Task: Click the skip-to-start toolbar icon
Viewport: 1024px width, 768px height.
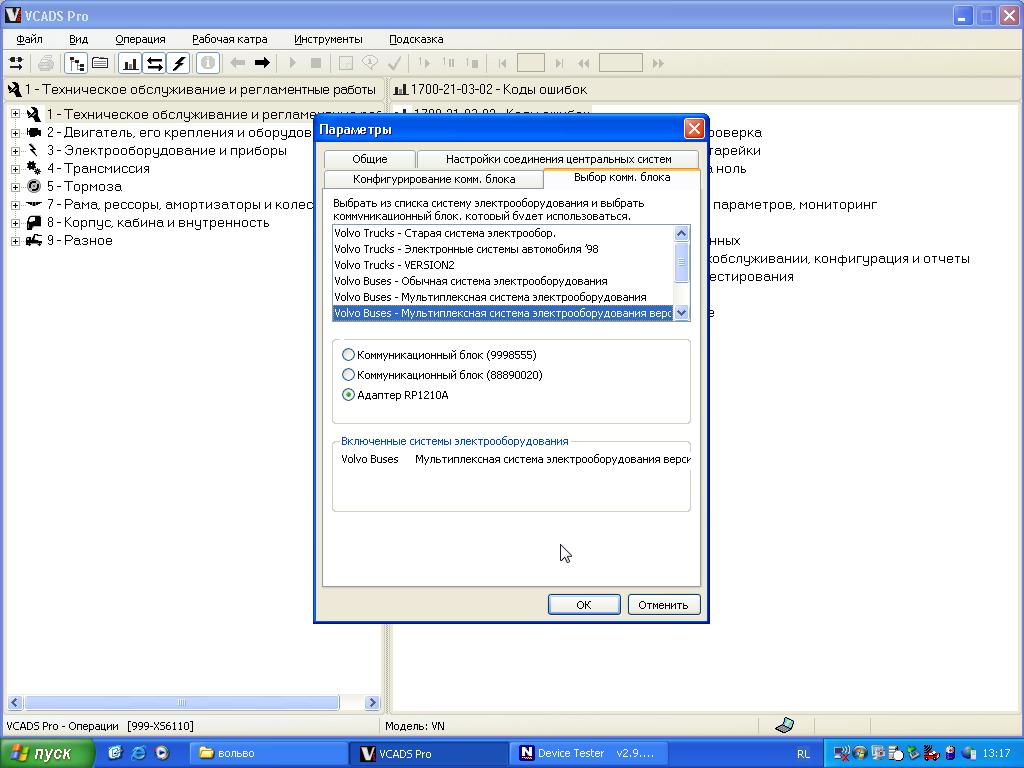Action: tap(502, 63)
